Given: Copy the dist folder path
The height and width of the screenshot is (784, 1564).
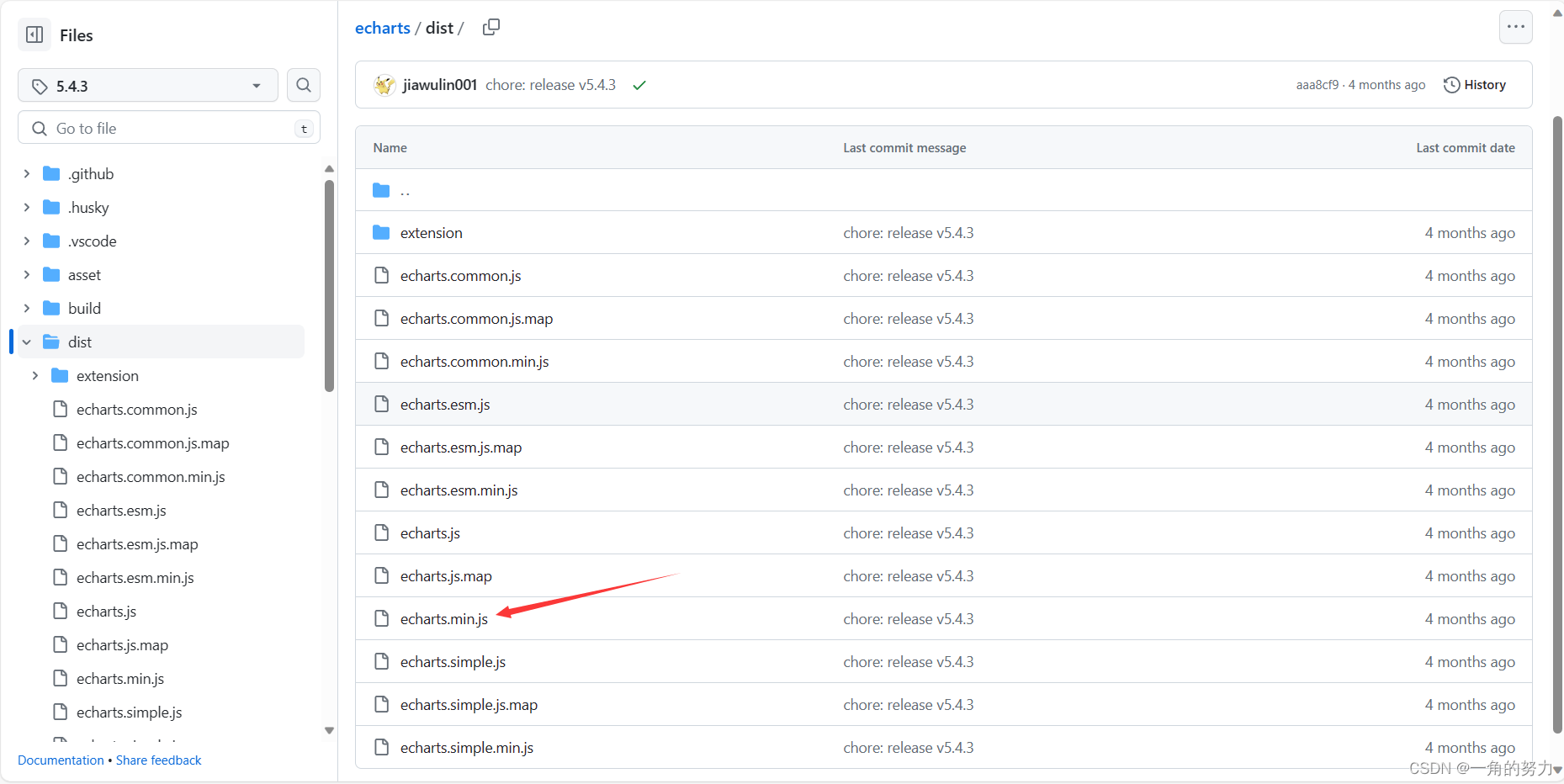Looking at the screenshot, I should tap(491, 27).
